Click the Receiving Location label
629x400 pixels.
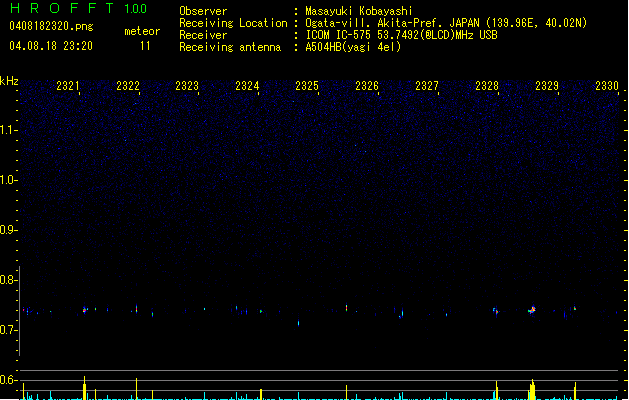point(233,23)
